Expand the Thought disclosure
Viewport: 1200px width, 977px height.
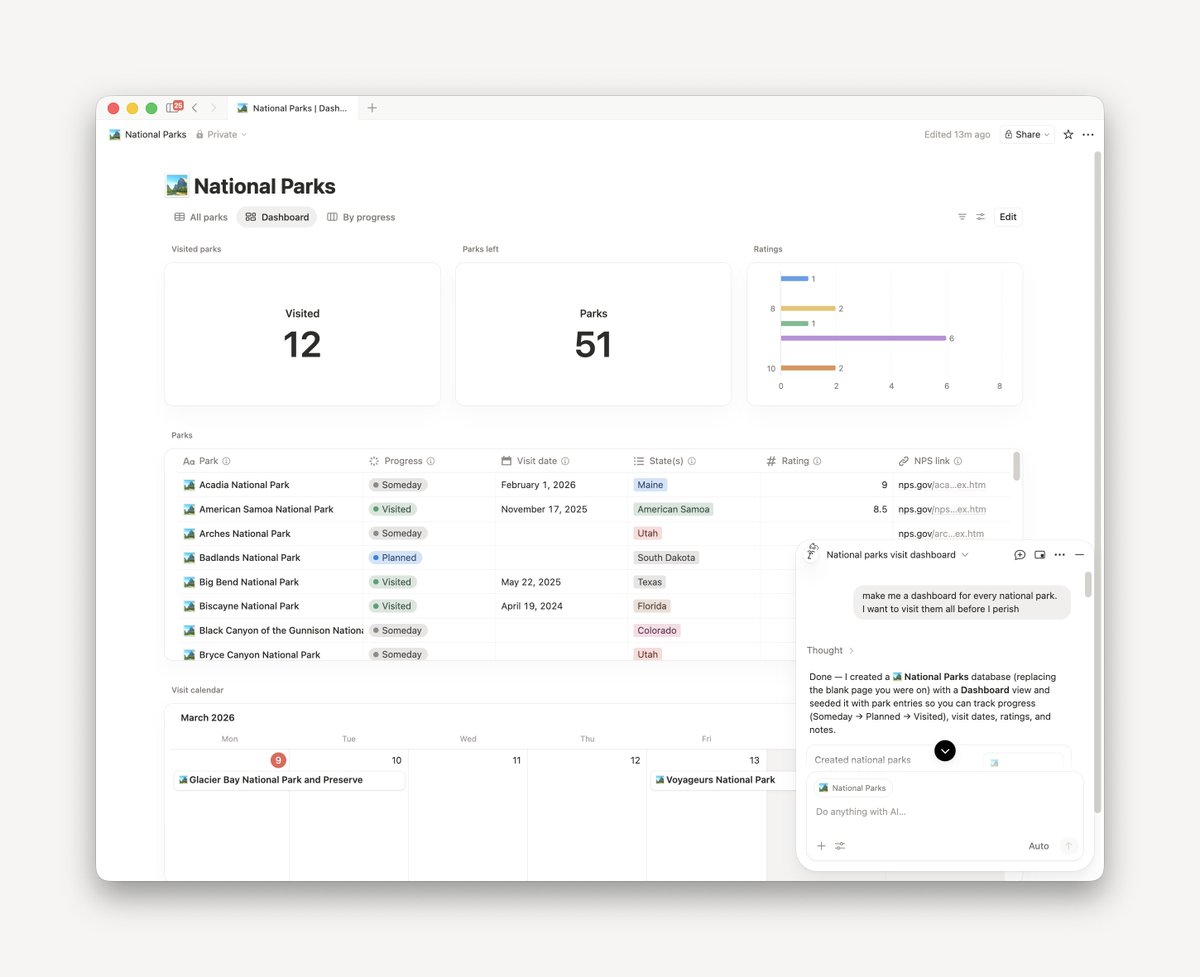coord(831,650)
